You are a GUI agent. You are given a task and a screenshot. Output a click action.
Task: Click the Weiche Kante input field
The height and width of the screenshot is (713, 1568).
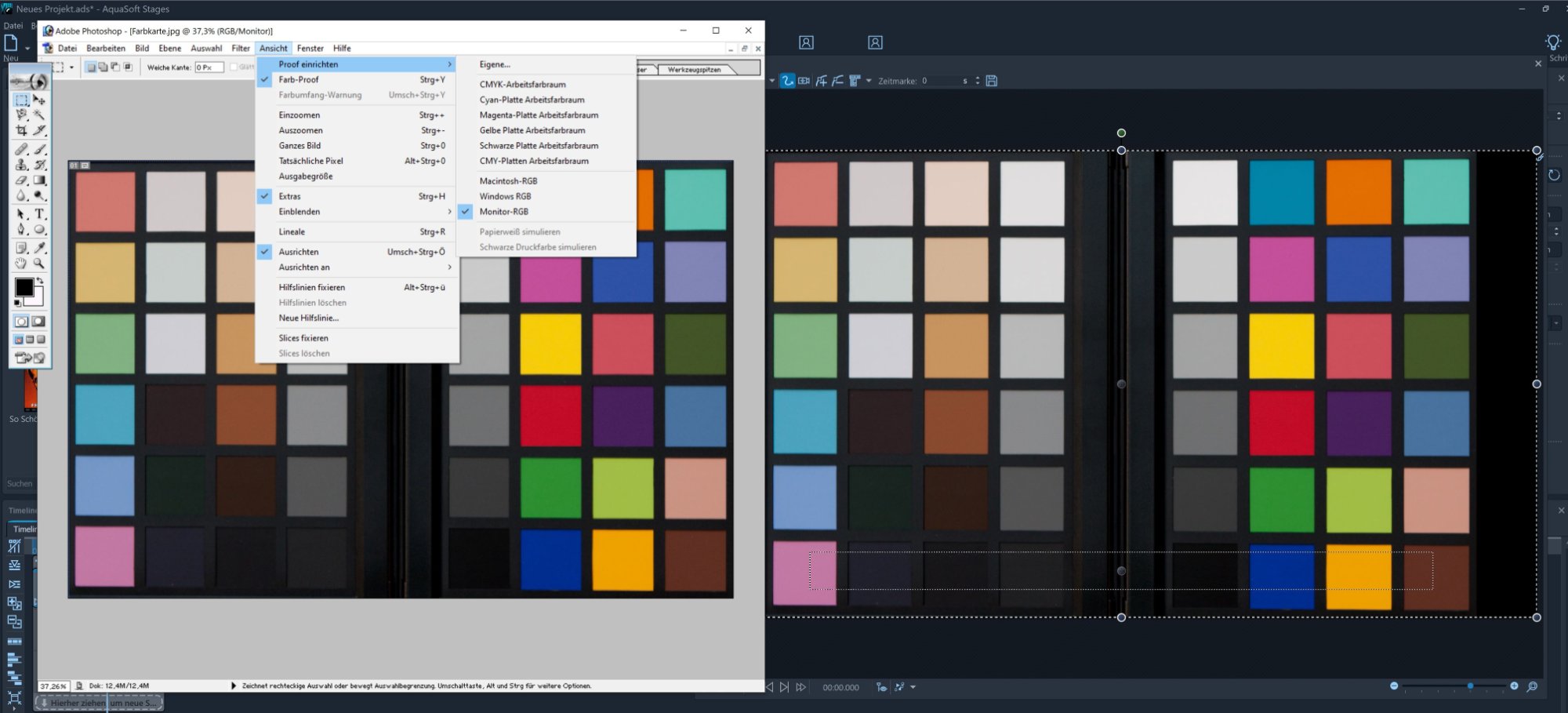click(209, 67)
